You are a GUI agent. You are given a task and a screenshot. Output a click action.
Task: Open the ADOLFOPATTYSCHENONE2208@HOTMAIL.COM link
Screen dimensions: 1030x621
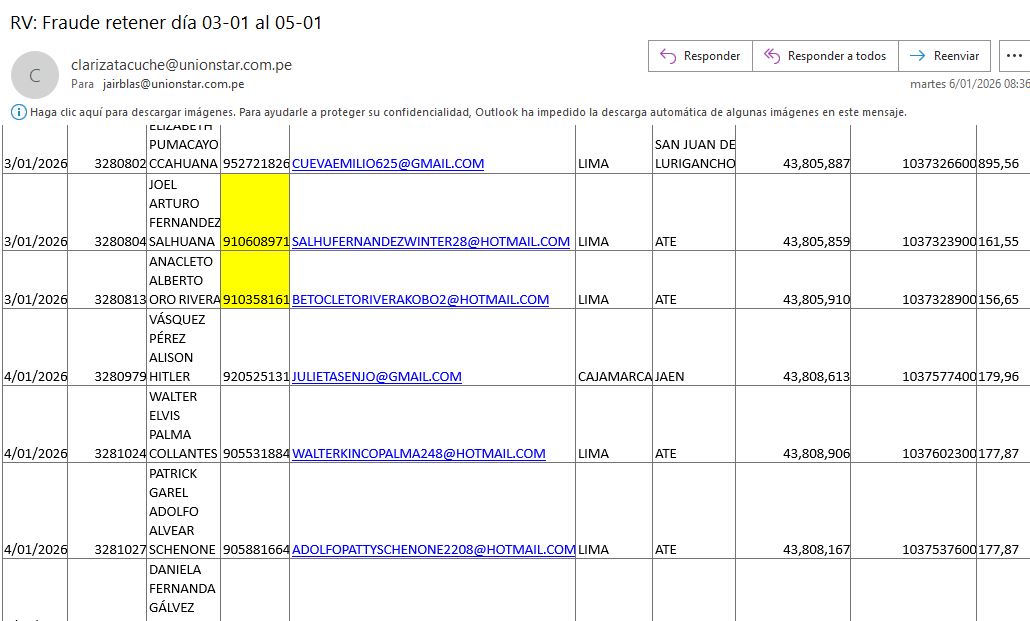point(433,549)
